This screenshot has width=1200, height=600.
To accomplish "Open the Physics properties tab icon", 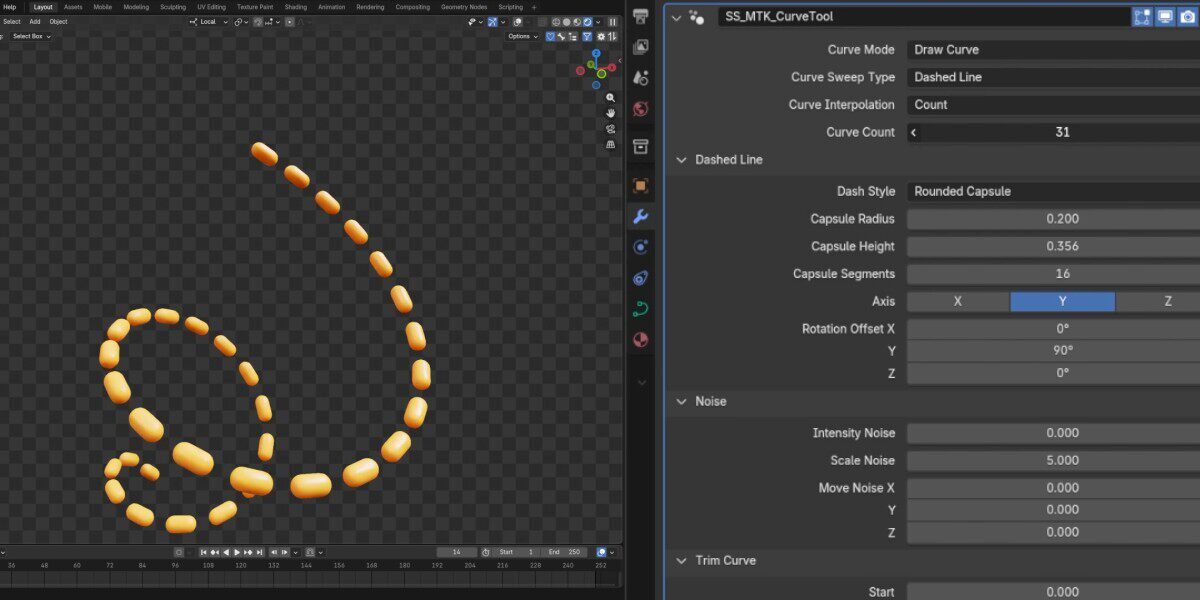I will pos(641,247).
